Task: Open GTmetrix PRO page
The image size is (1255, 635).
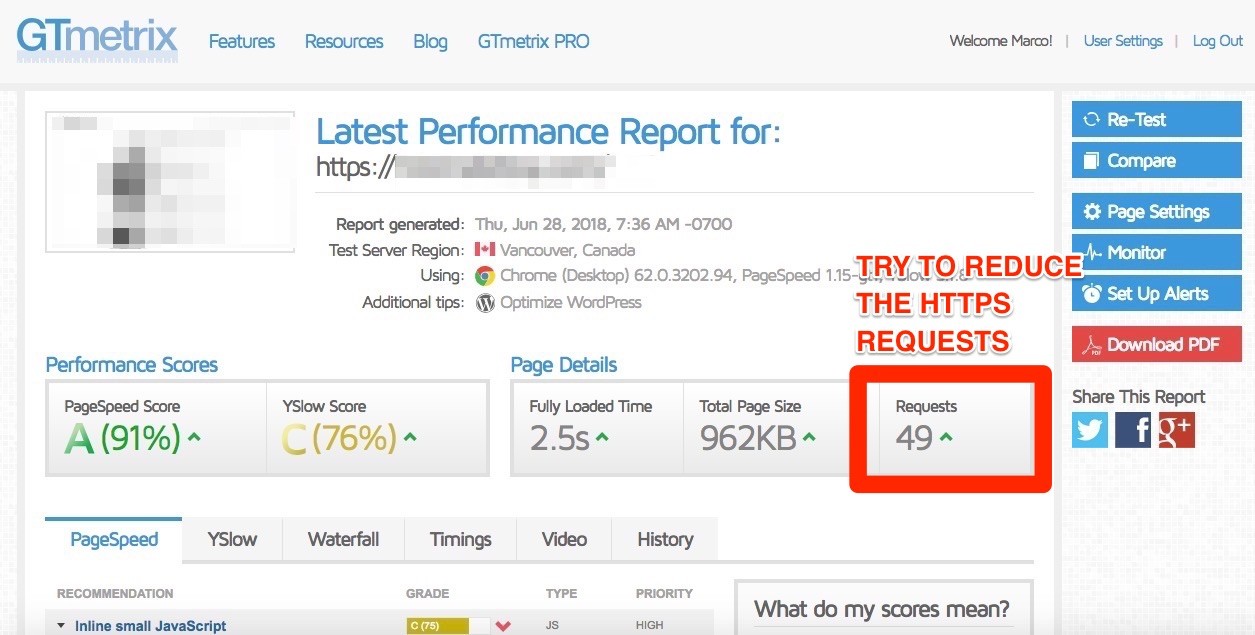Action: (x=533, y=41)
